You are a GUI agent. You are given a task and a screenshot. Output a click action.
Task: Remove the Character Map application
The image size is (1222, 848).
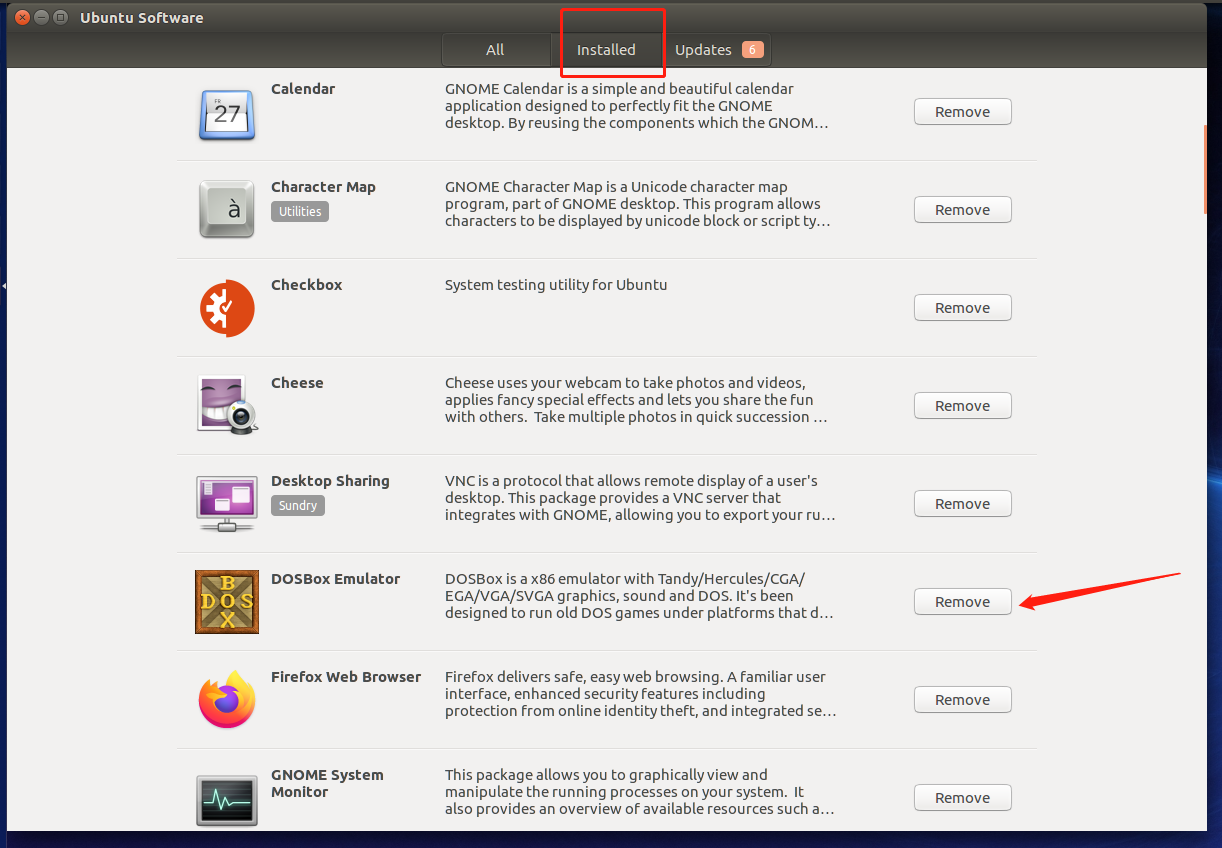point(962,210)
